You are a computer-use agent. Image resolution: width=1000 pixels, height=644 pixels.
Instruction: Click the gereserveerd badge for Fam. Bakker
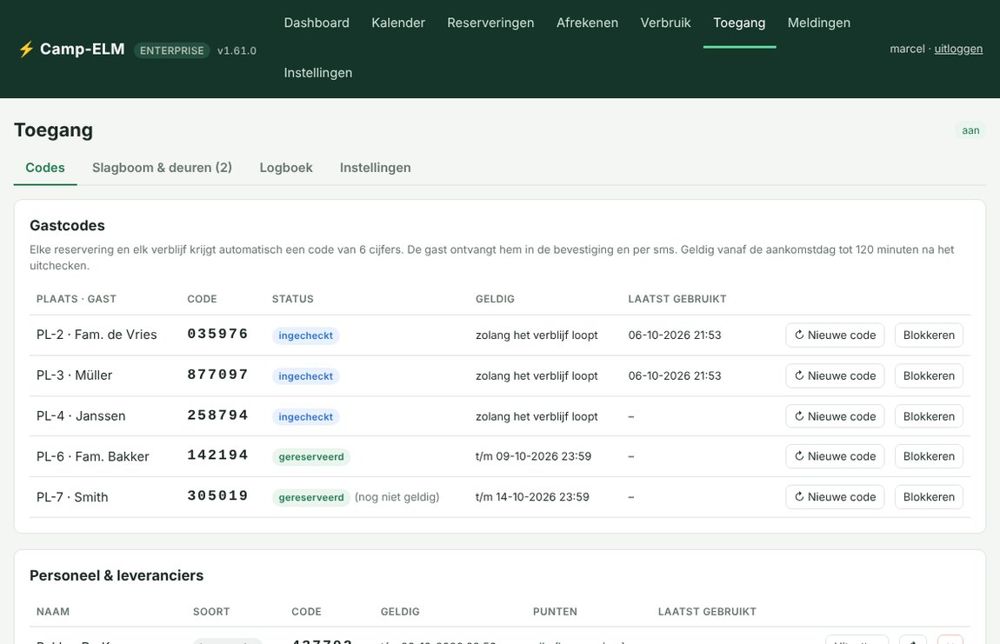point(311,457)
